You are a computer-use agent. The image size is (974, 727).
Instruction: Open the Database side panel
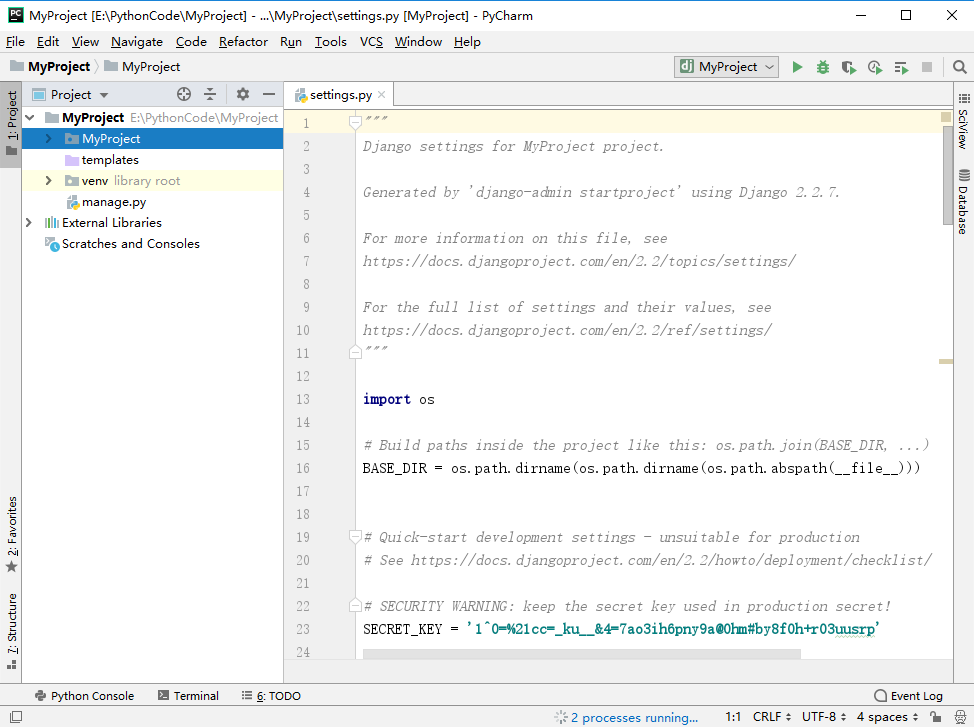click(963, 201)
